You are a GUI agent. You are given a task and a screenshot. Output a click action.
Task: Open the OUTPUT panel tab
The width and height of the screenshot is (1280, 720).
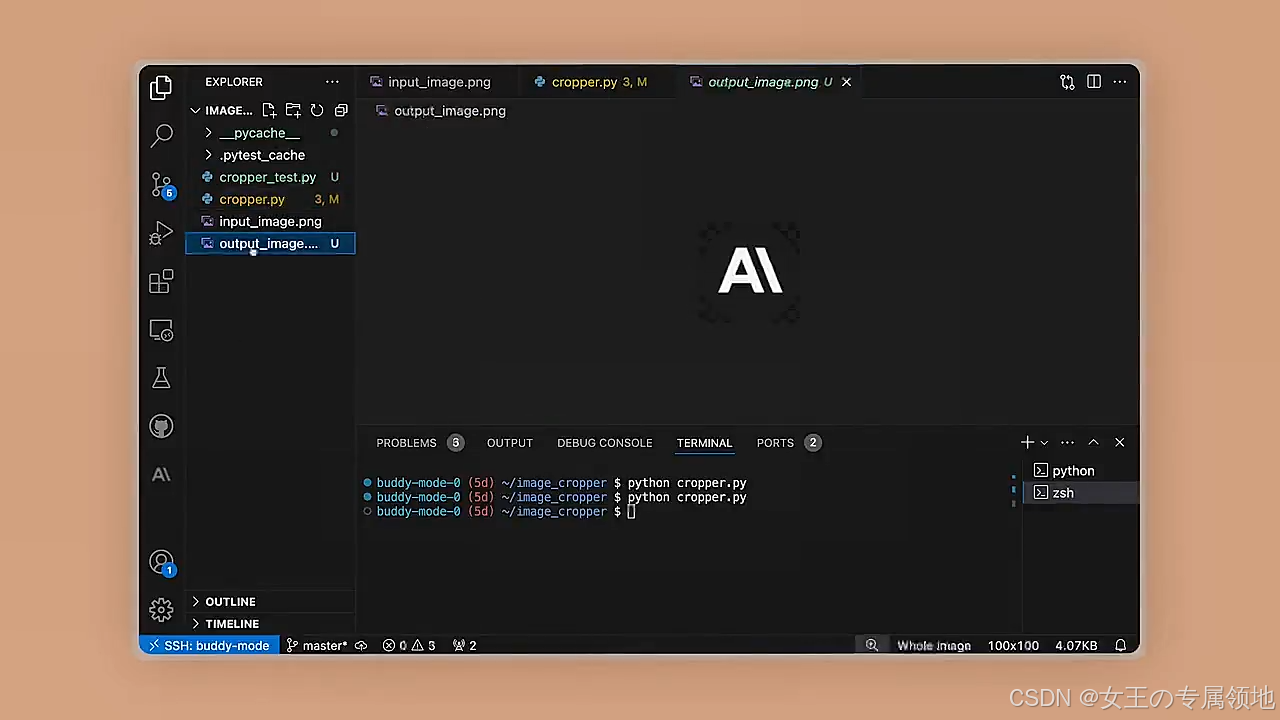coord(510,443)
